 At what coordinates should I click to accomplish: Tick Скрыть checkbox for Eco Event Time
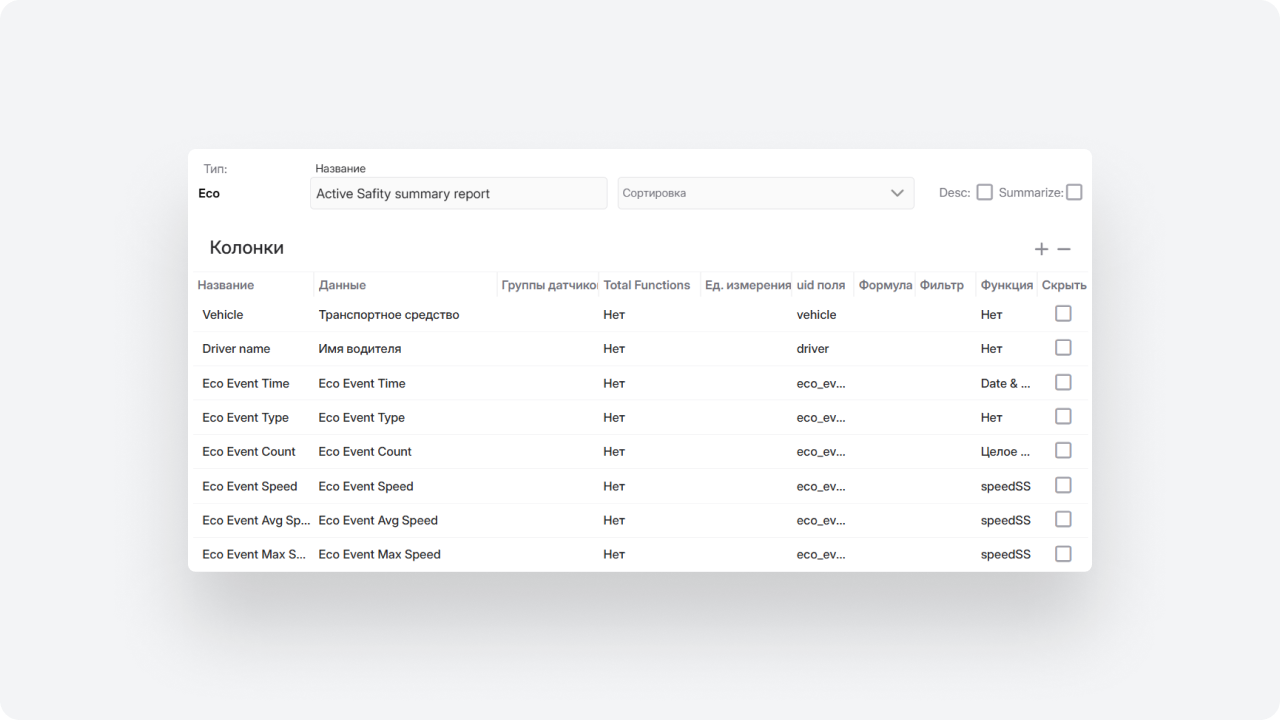[x=1063, y=383]
